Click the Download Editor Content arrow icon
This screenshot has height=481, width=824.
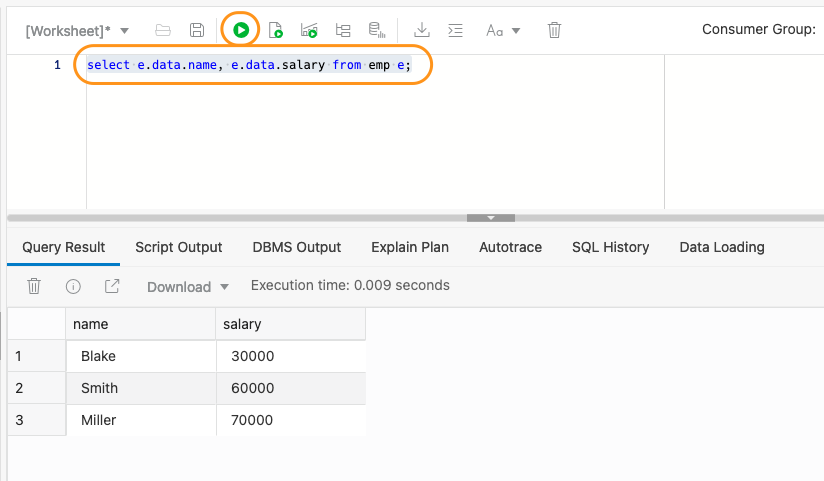pos(421,30)
